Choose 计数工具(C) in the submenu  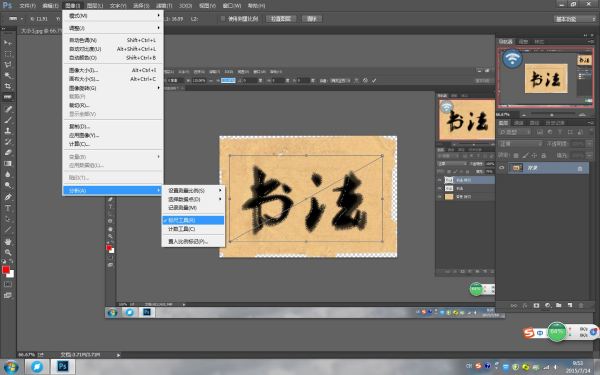click(193, 229)
